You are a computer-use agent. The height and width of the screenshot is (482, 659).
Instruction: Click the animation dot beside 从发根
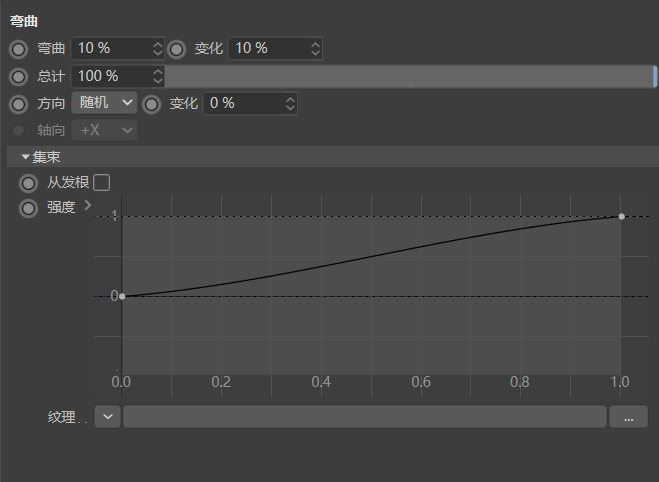click(x=28, y=182)
